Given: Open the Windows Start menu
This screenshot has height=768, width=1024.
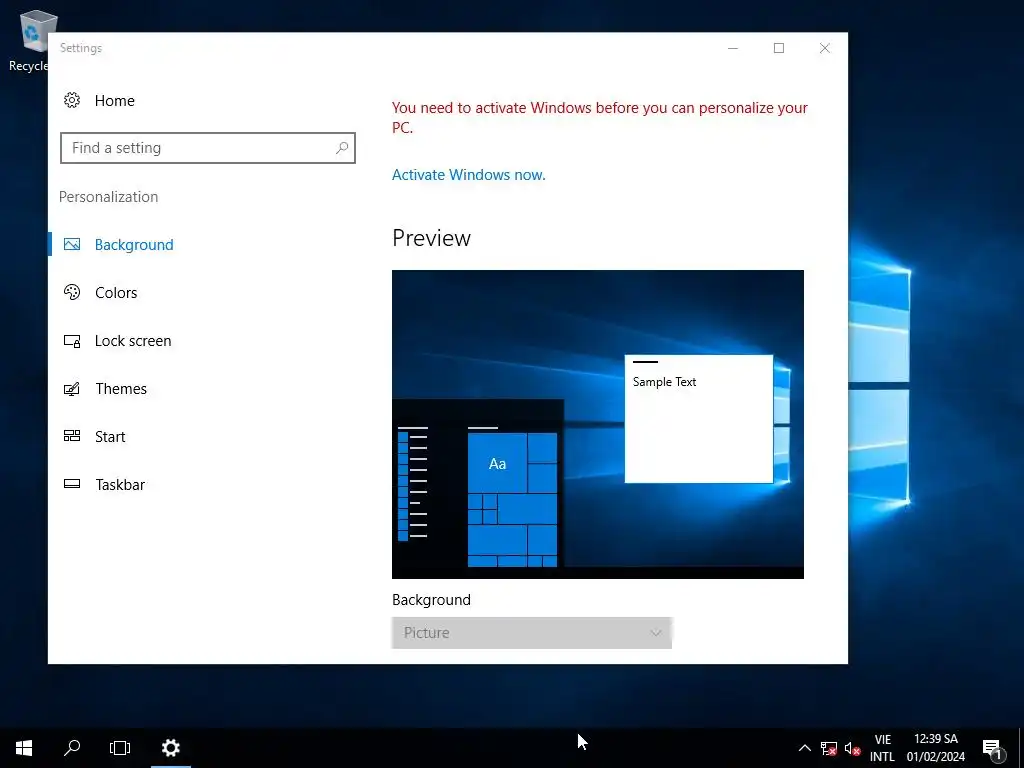Looking at the screenshot, I should (24, 748).
